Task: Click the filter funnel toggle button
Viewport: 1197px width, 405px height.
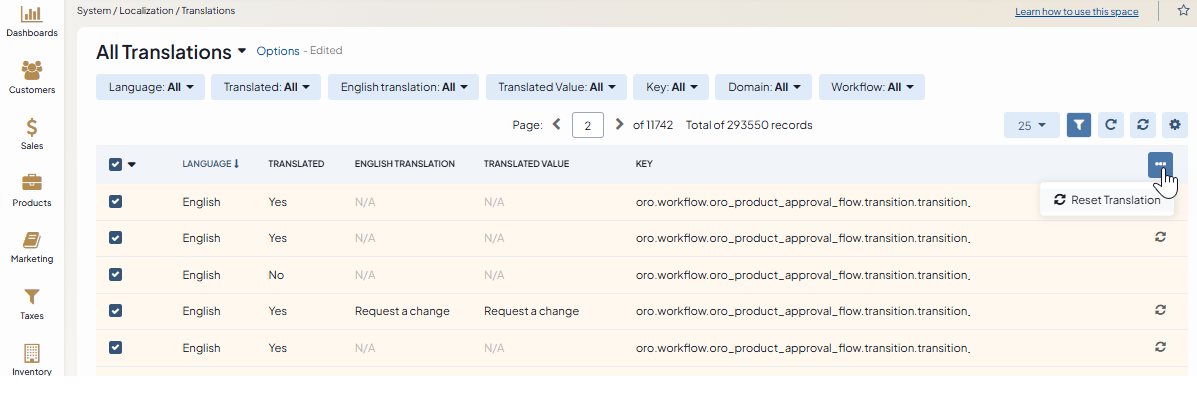Action: point(1079,125)
